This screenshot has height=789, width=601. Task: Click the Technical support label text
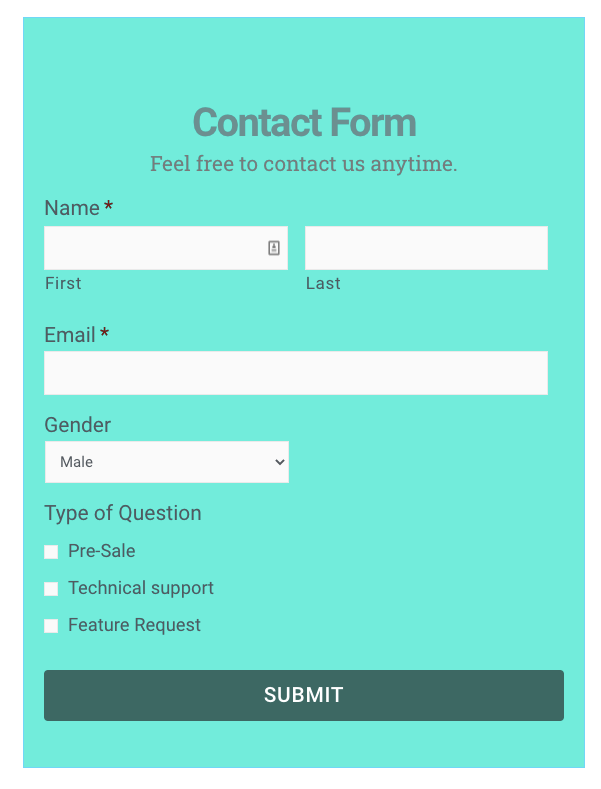tap(141, 588)
